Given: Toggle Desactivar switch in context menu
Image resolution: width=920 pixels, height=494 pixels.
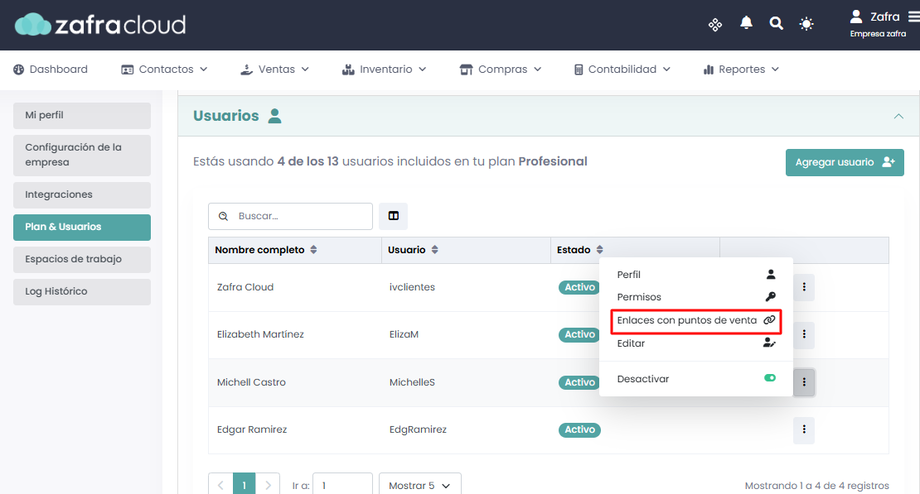Looking at the screenshot, I should (770, 378).
